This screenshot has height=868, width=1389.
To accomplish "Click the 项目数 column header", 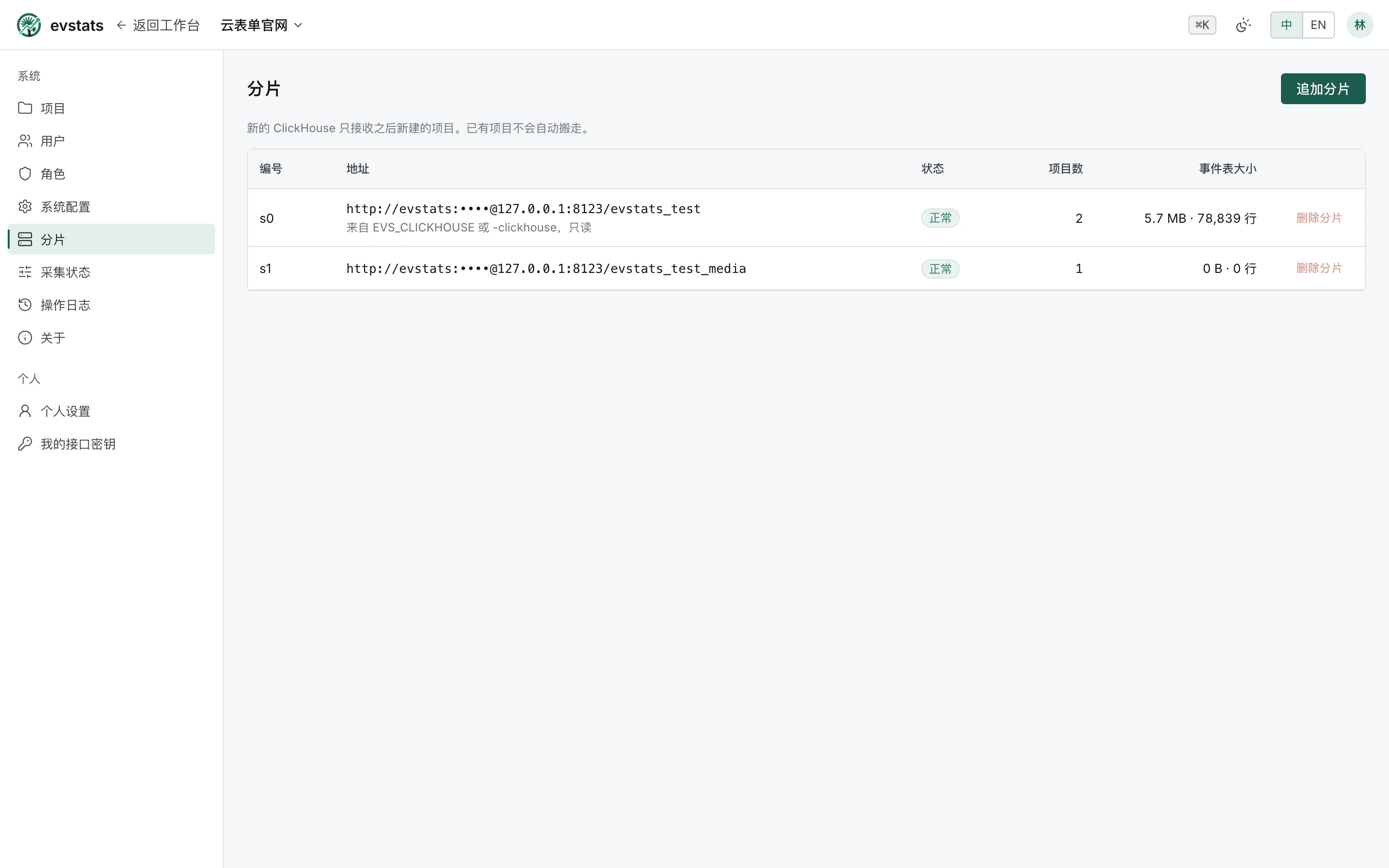I will click(1065, 168).
